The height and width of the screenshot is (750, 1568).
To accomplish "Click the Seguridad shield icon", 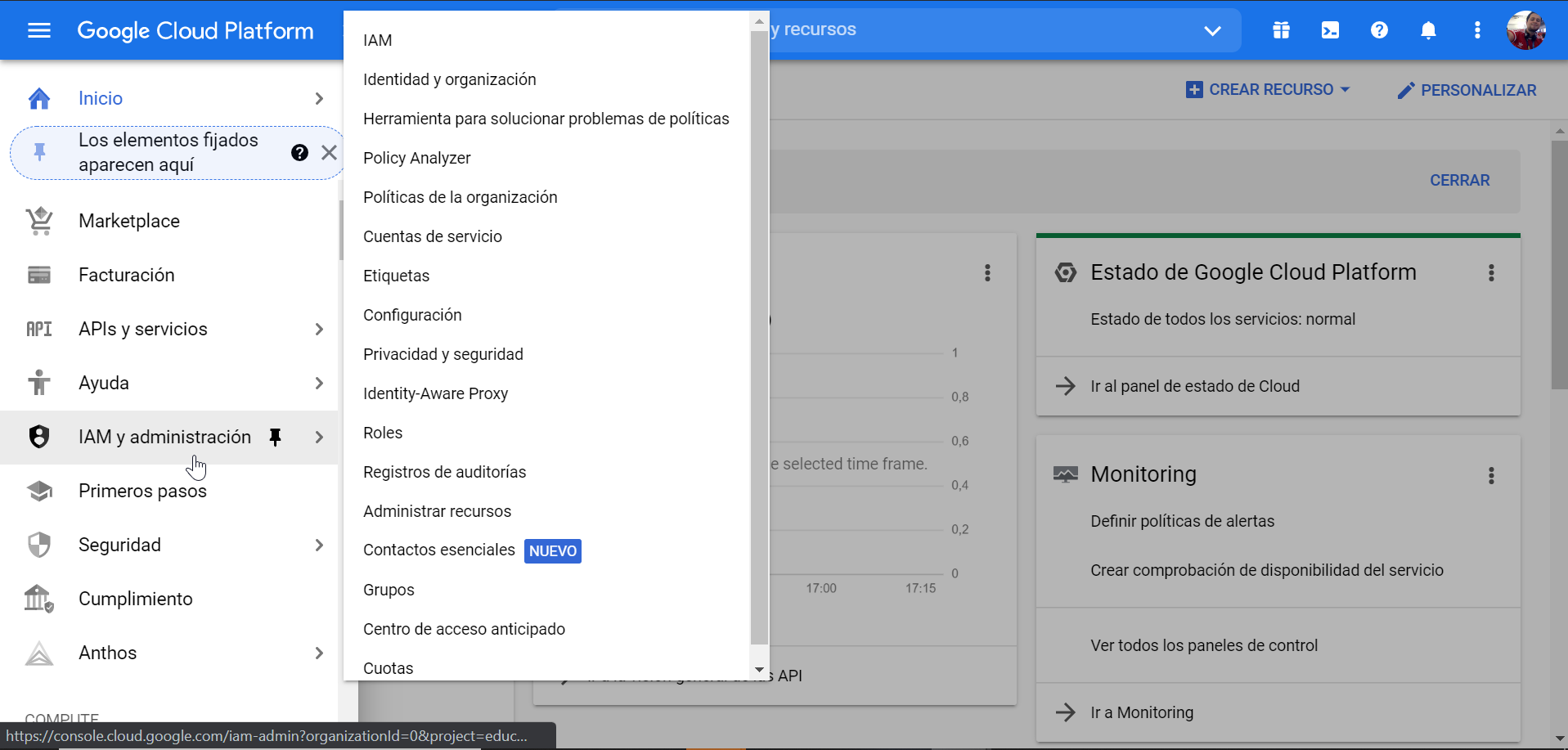I will (39, 545).
